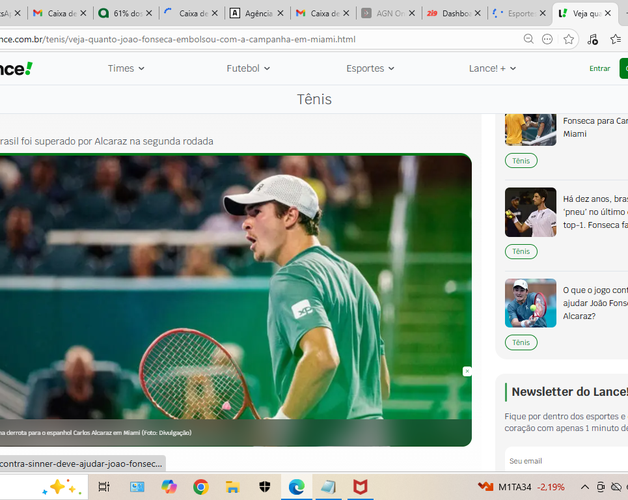Open Copilot icon in the taskbar
The height and width of the screenshot is (500, 628).
pos(169,487)
